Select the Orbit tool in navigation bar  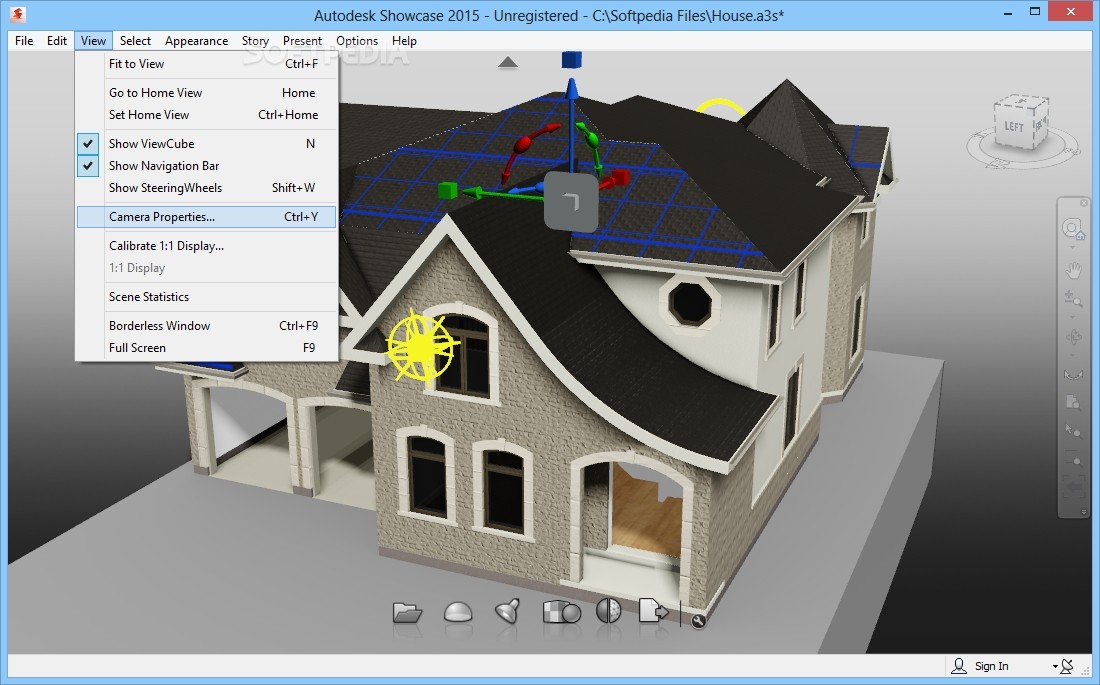point(1073,338)
